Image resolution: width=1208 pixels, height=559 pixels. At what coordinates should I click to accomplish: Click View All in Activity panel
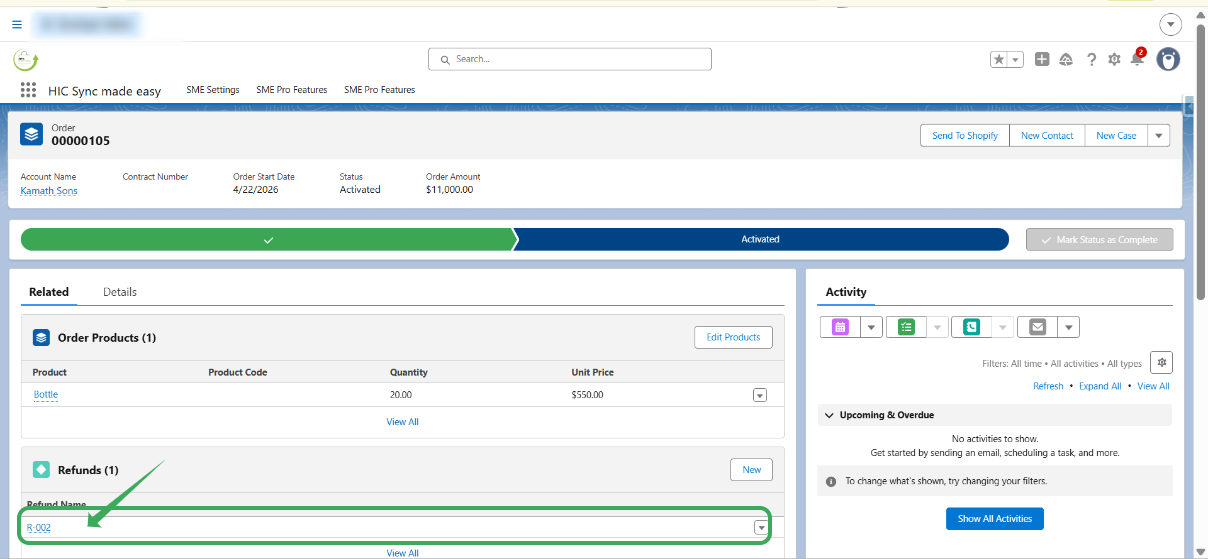pos(1153,386)
